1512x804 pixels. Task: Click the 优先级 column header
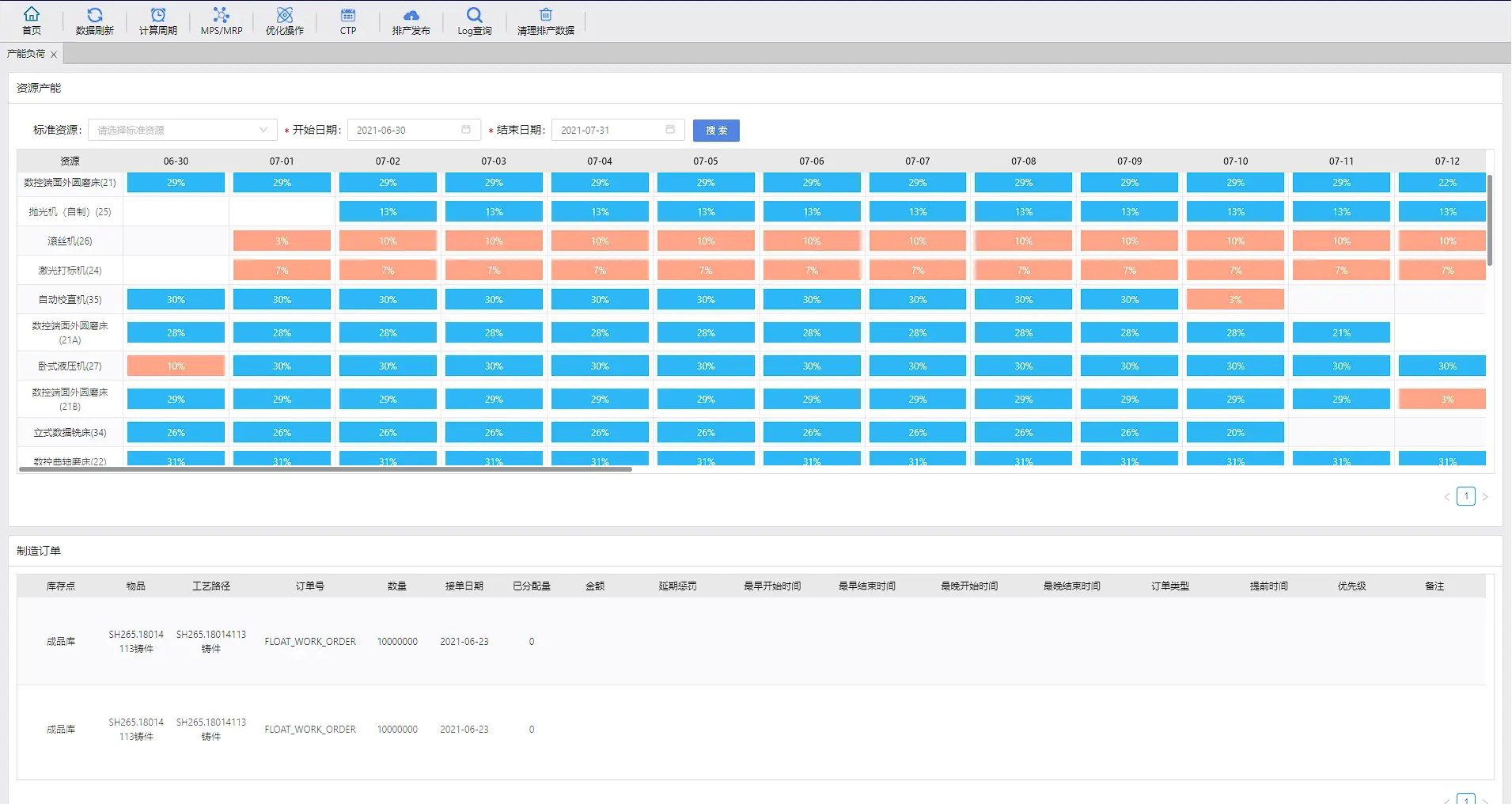click(1351, 586)
